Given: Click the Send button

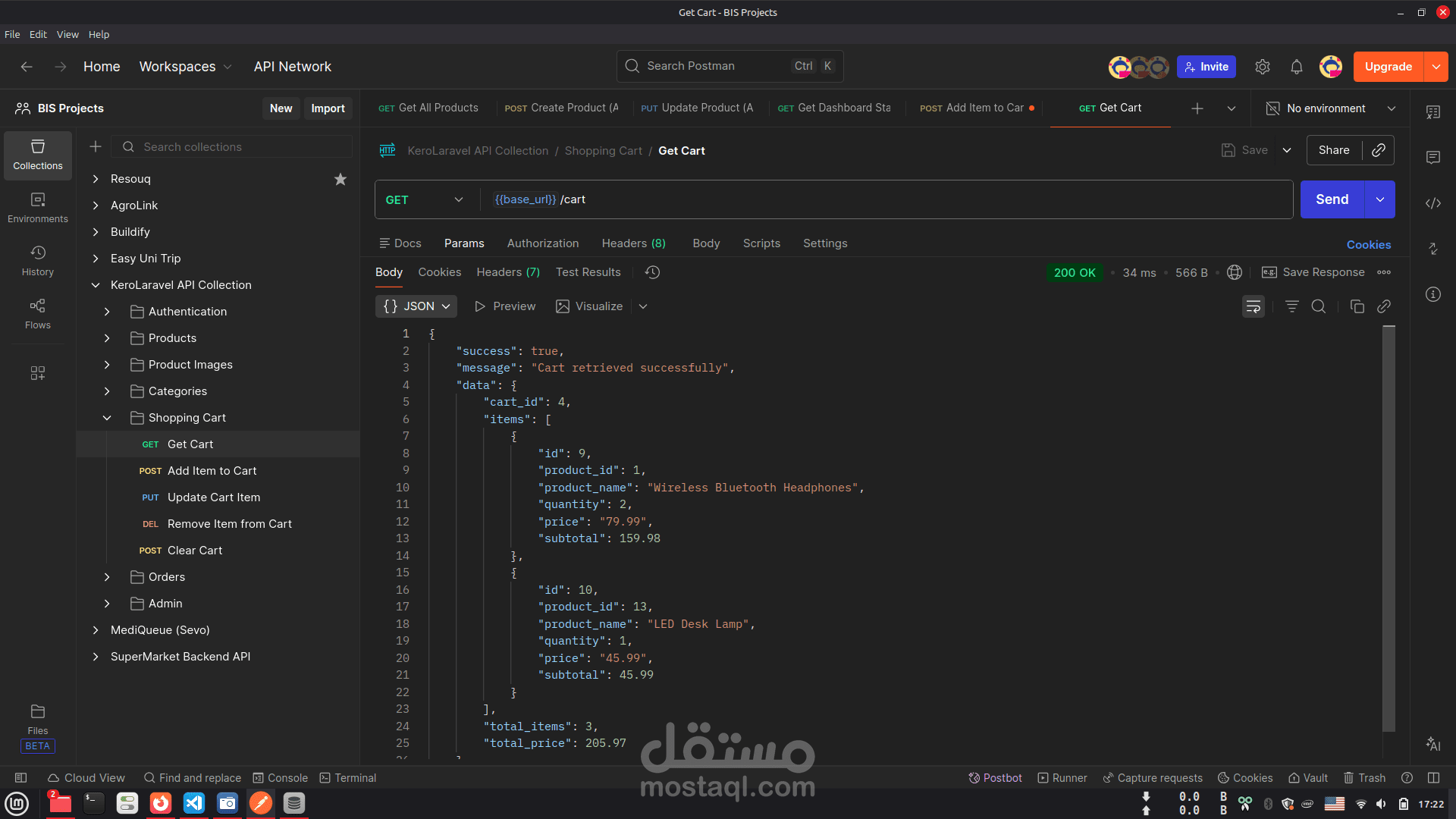Looking at the screenshot, I should pyautogui.click(x=1332, y=199).
